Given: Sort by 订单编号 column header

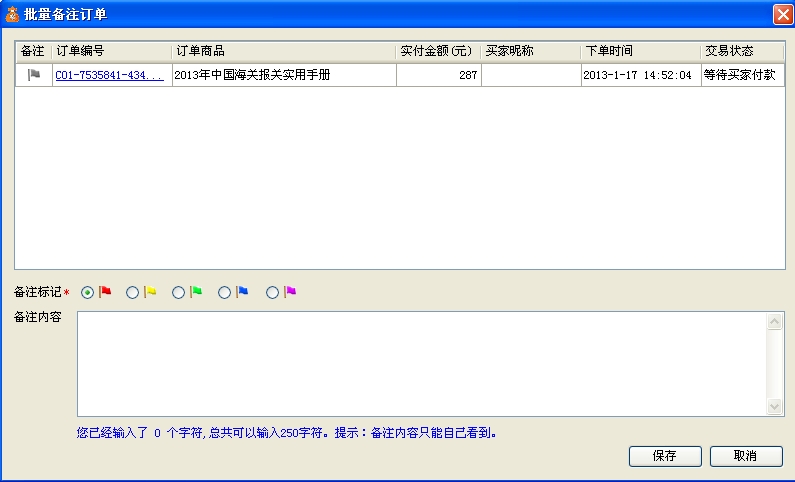Looking at the screenshot, I should click(112, 51).
